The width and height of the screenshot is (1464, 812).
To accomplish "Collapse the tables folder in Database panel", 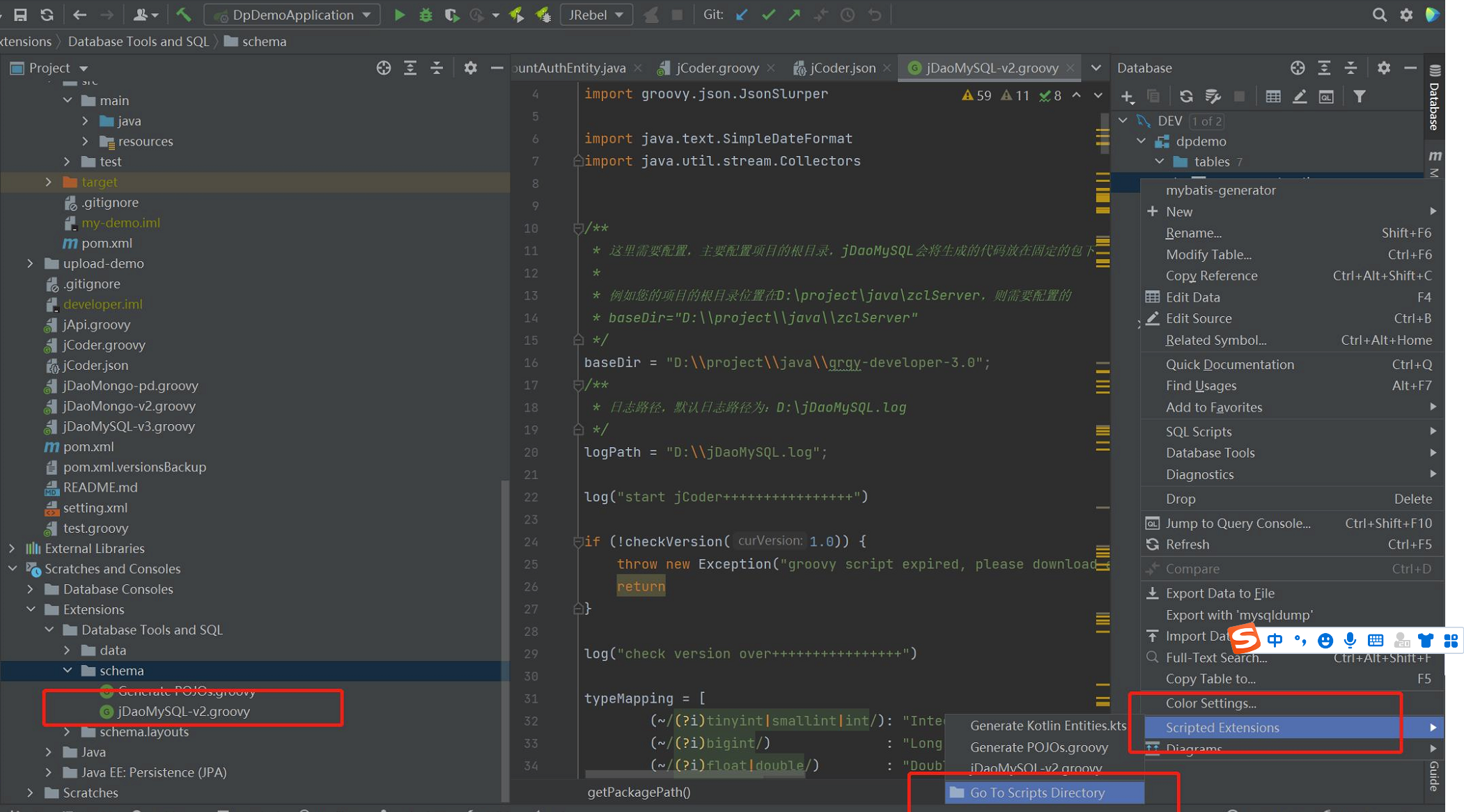I will click(x=1159, y=162).
